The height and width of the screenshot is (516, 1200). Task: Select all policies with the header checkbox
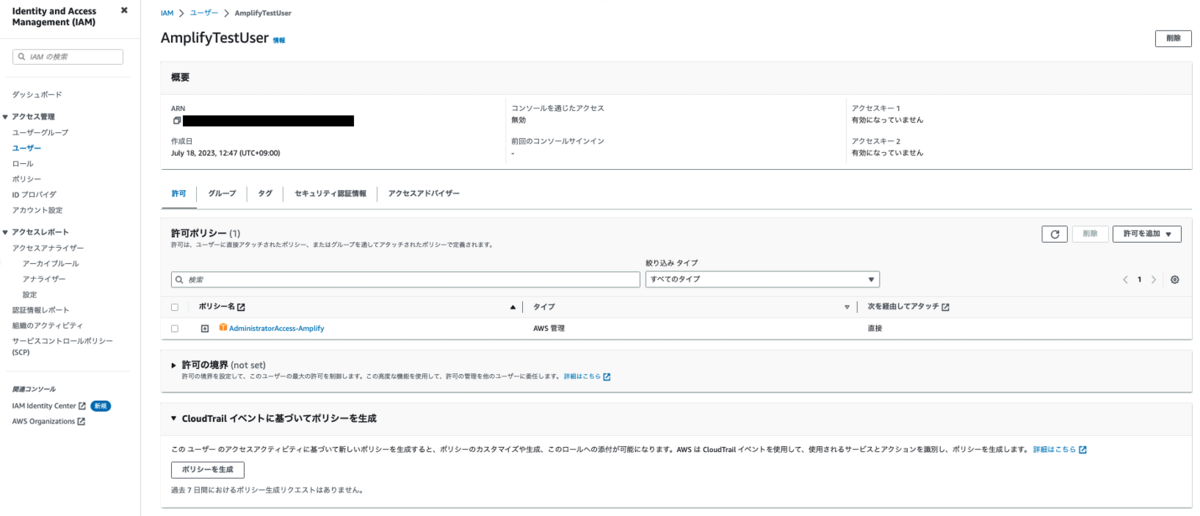pos(175,307)
